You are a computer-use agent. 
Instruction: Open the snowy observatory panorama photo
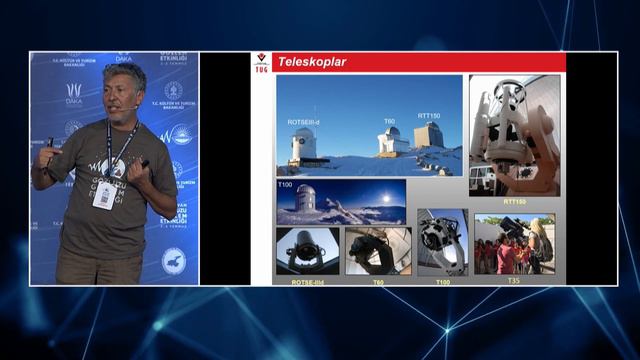click(x=369, y=125)
